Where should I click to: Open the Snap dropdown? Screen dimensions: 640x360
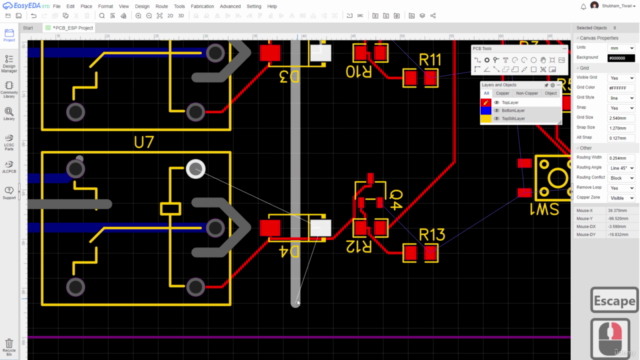[x=621, y=108]
